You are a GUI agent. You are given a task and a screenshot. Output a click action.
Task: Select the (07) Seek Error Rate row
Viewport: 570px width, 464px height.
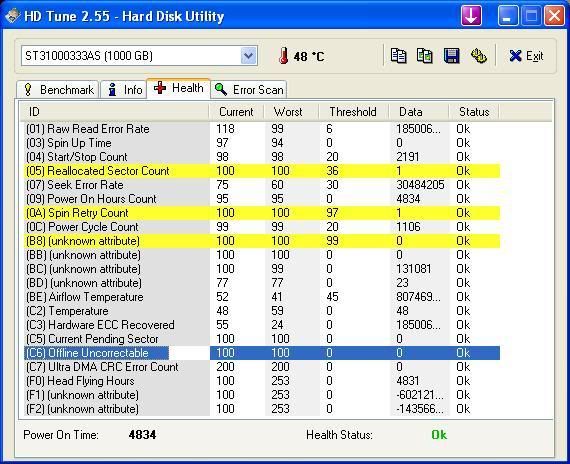[x=262, y=185]
